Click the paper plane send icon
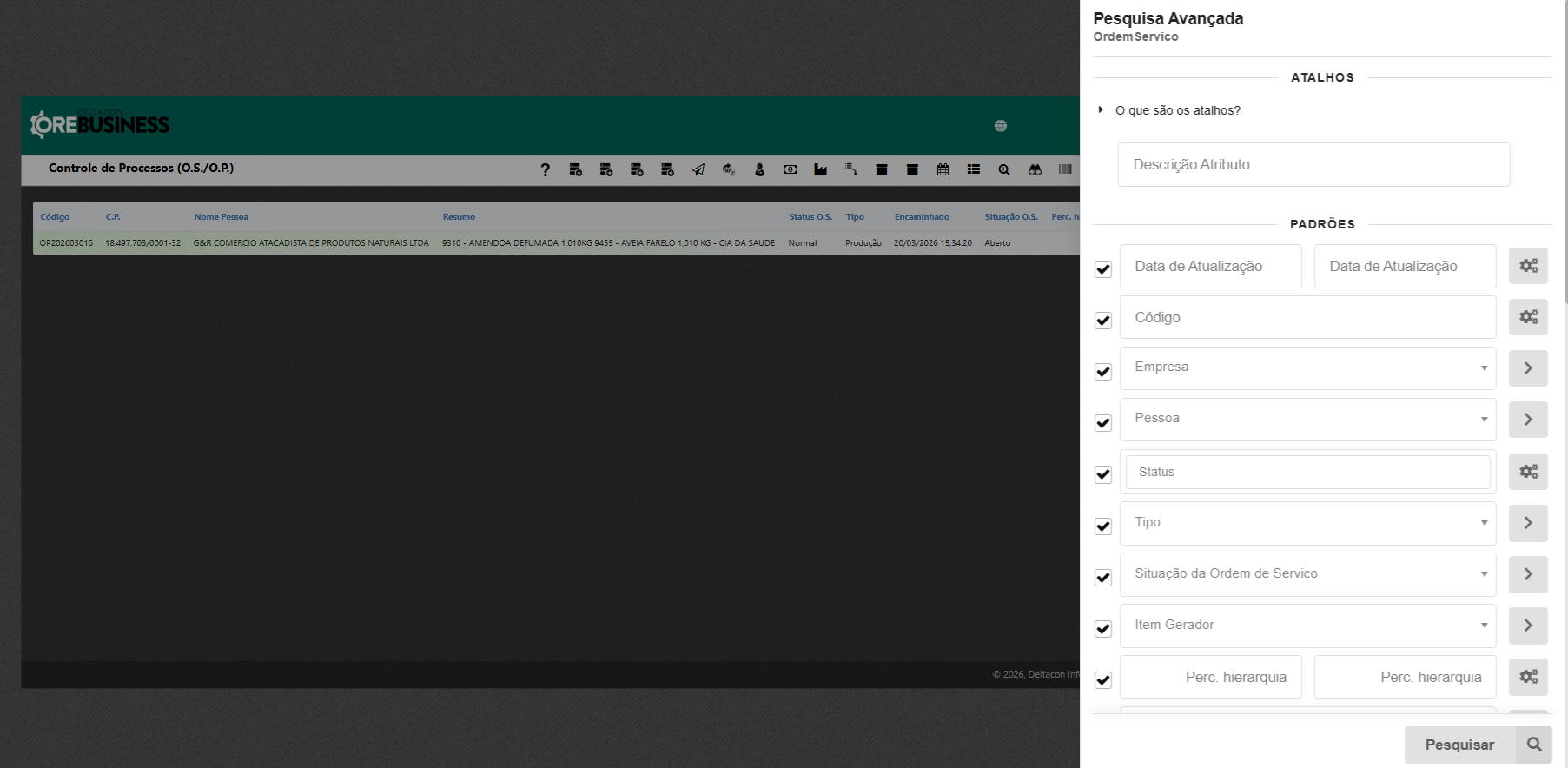1568x768 pixels. 698,169
